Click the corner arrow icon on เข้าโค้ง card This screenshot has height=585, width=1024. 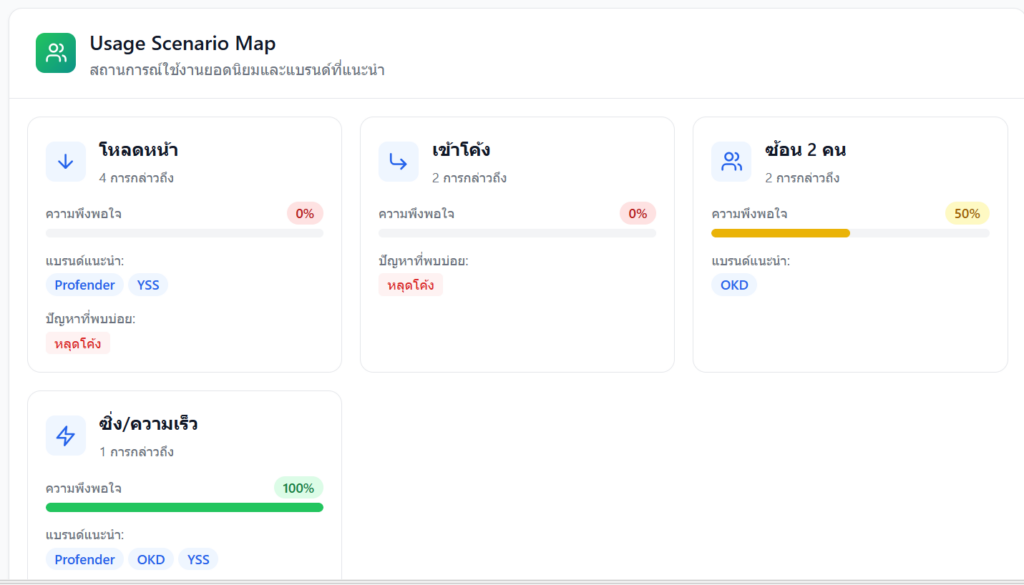398,162
